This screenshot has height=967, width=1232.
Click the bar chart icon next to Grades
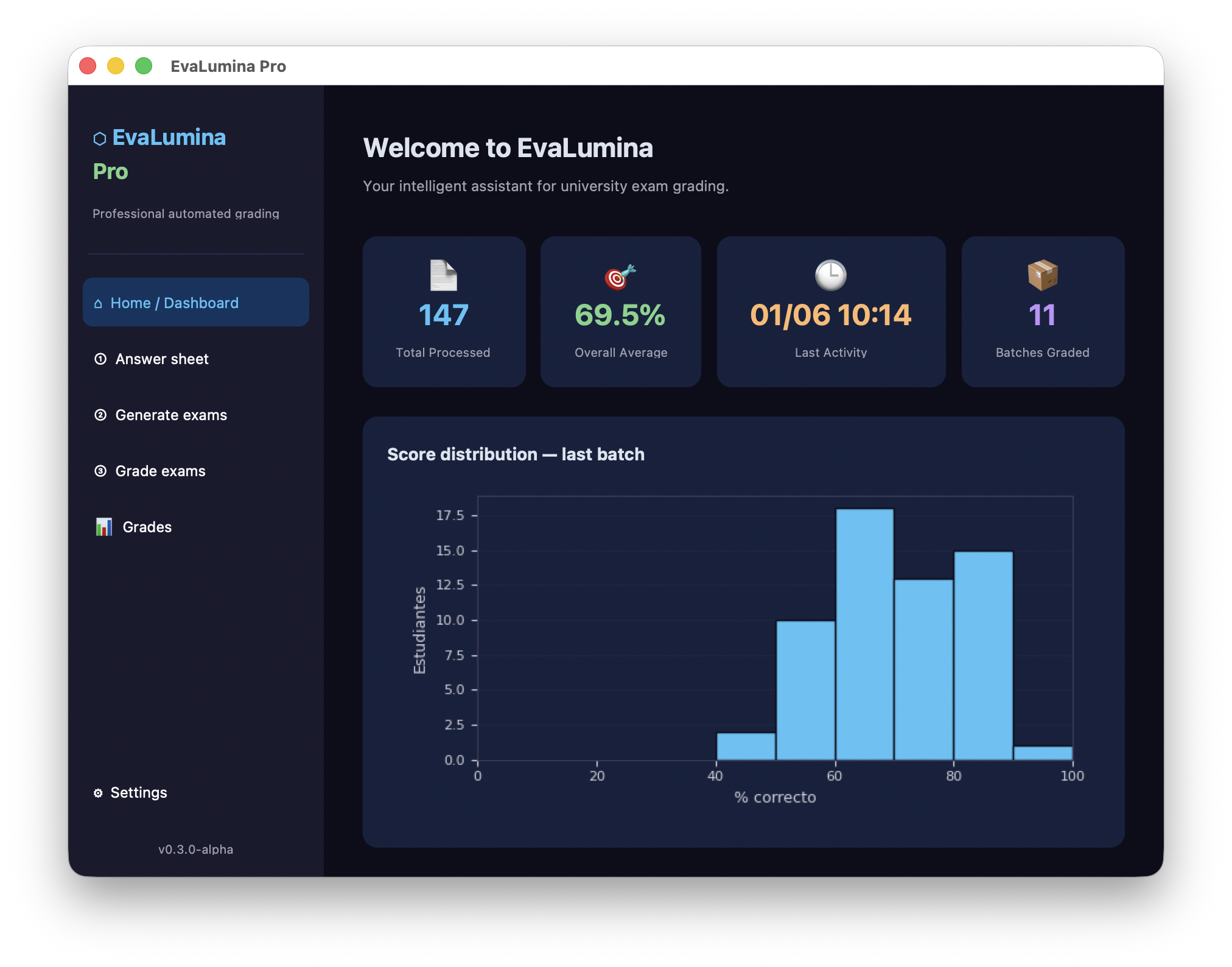click(x=104, y=527)
